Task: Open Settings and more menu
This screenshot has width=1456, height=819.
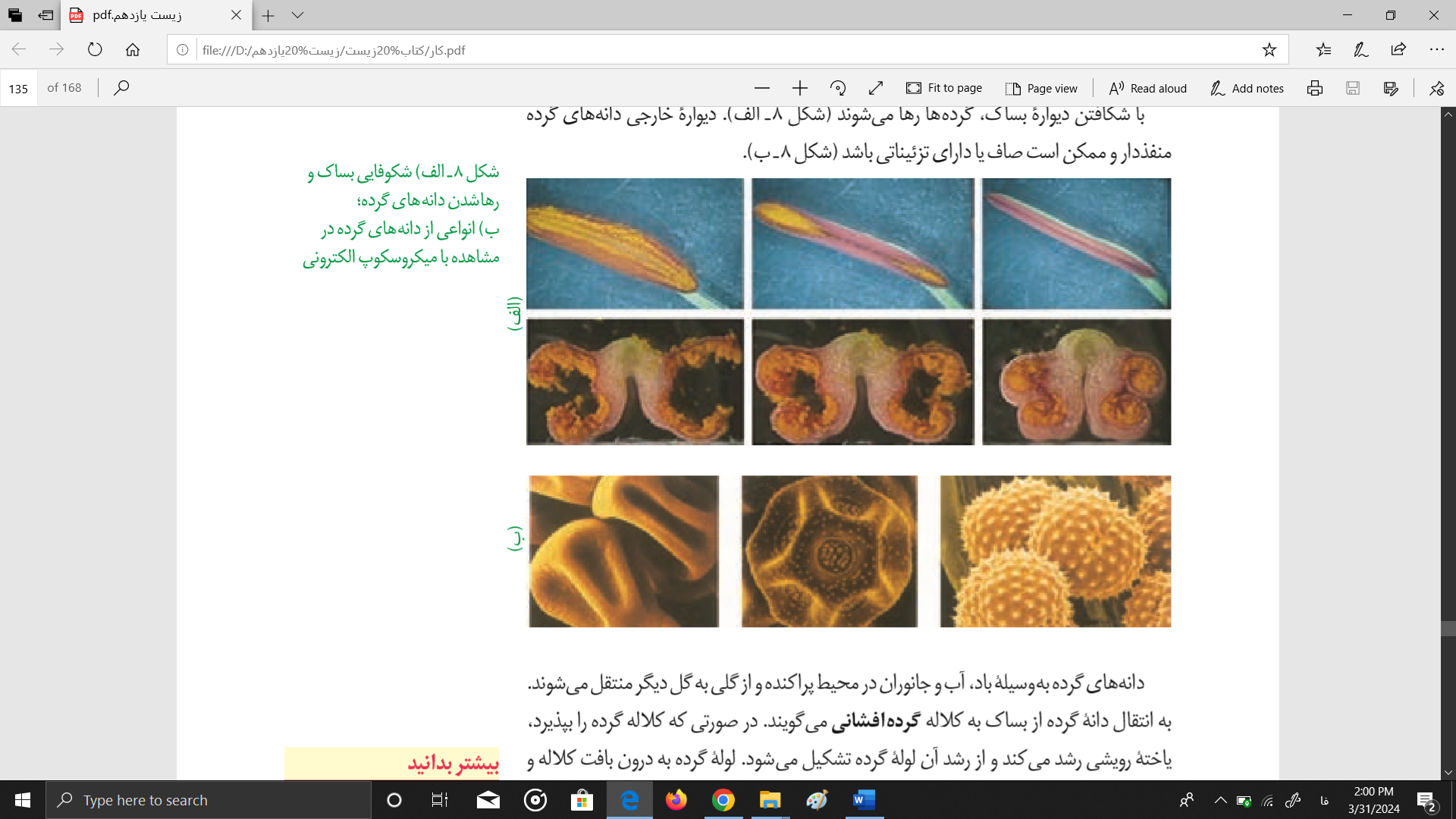Action: click(1436, 50)
